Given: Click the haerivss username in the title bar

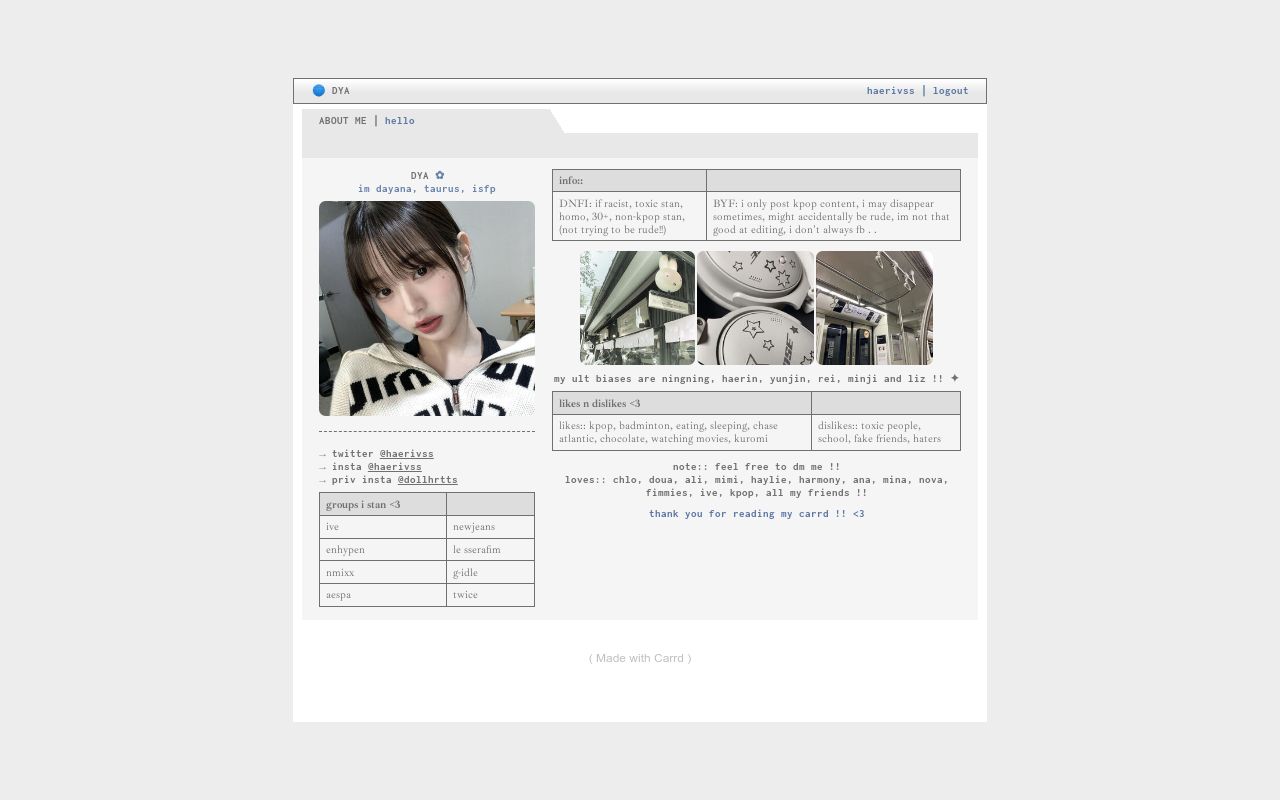Looking at the screenshot, I should pos(890,90).
